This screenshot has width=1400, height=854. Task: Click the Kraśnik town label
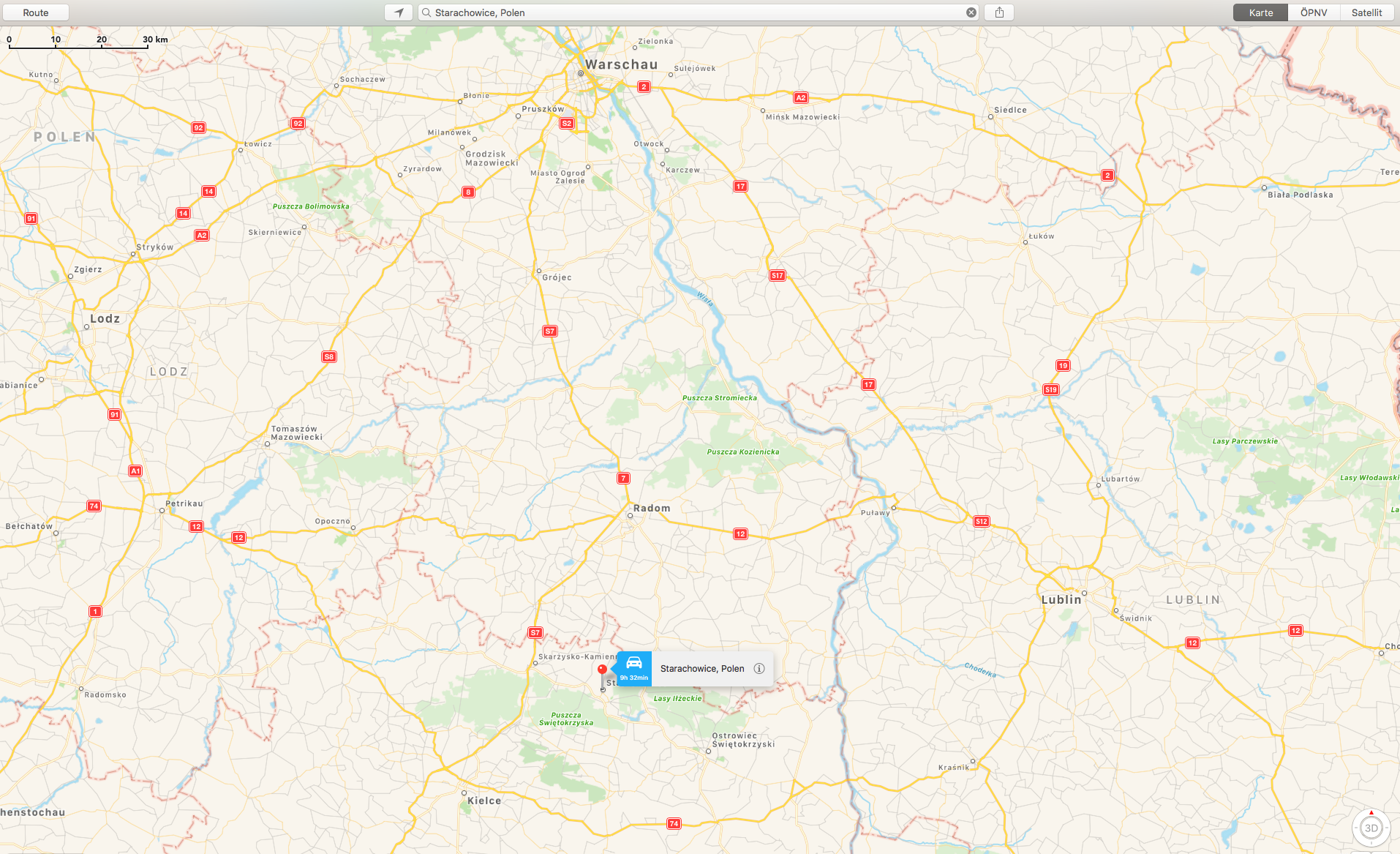[x=953, y=768]
